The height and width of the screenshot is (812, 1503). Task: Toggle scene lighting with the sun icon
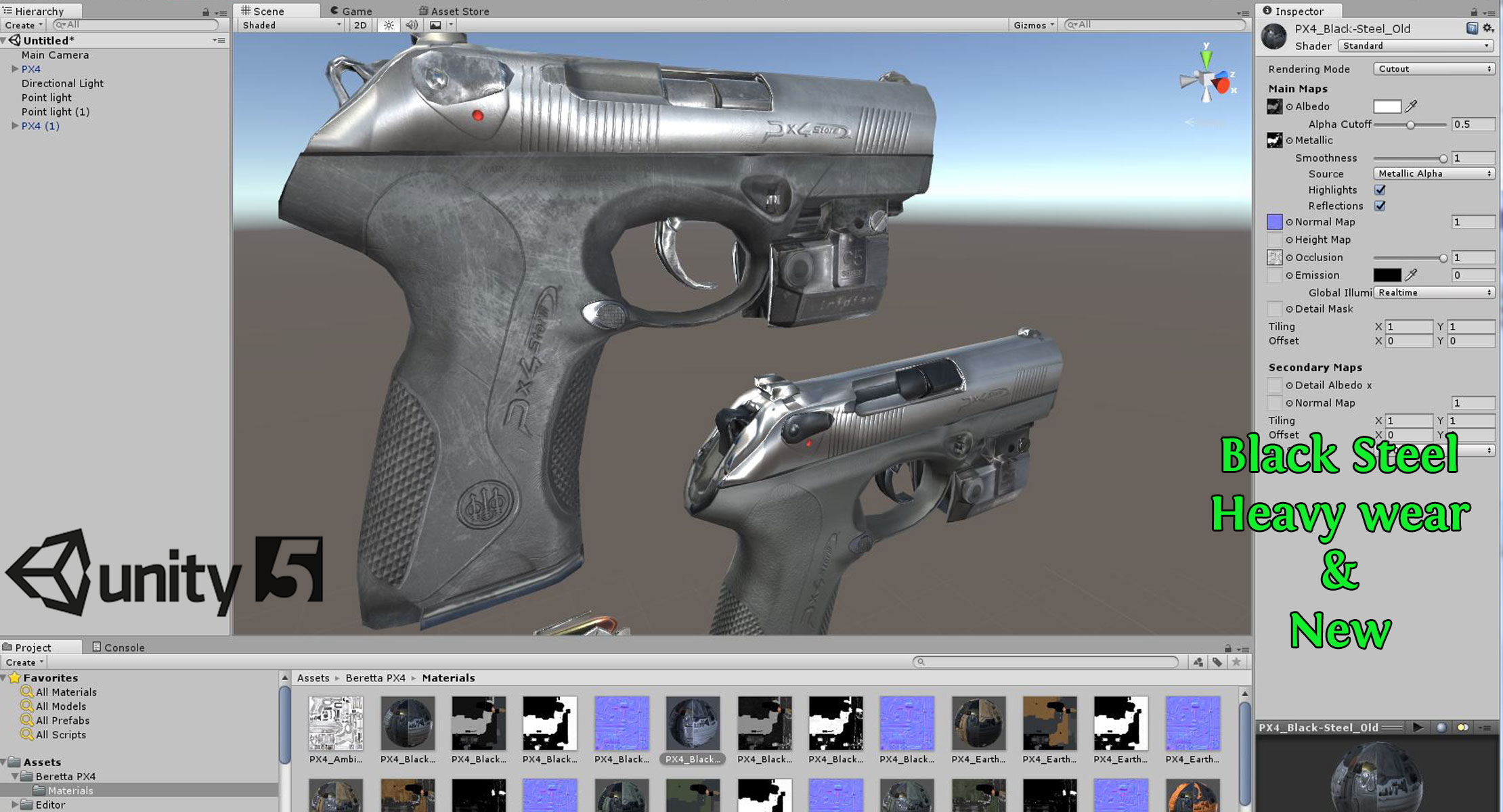387,25
